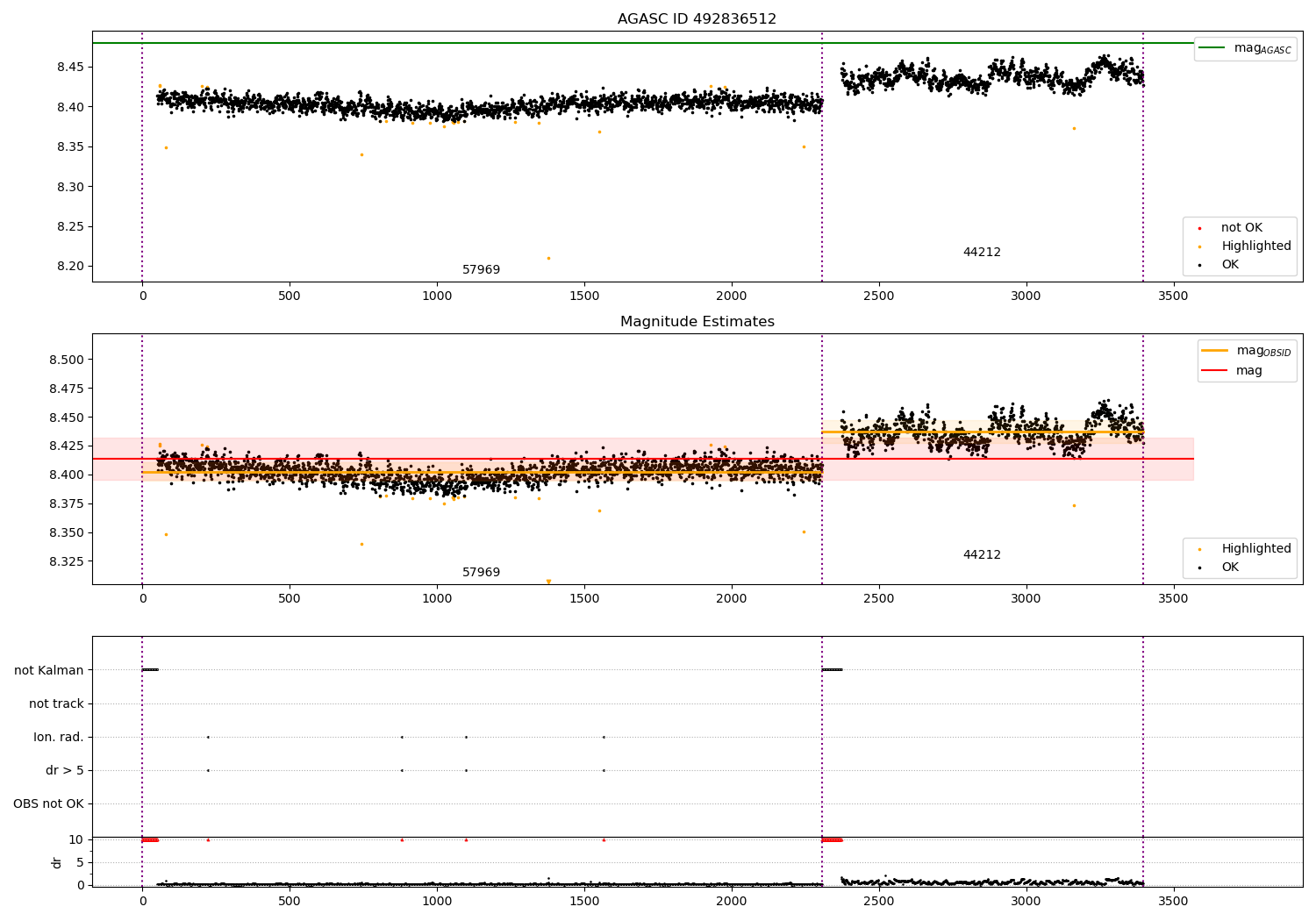Click the 'dr > 5' axis label
The height and width of the screenshot is (921, 1316).
point(65,771)
